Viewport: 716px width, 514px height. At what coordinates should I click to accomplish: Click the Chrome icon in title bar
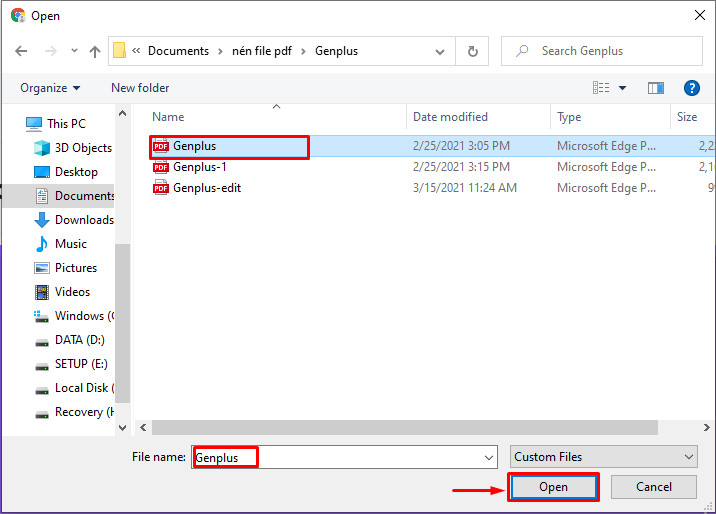[18, 16]
